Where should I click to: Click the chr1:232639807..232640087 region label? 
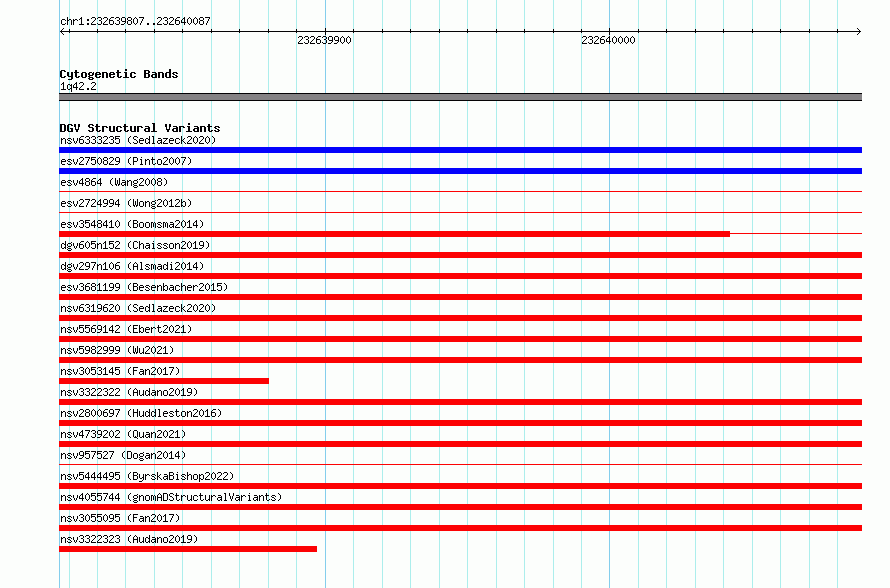click(135, 21)
